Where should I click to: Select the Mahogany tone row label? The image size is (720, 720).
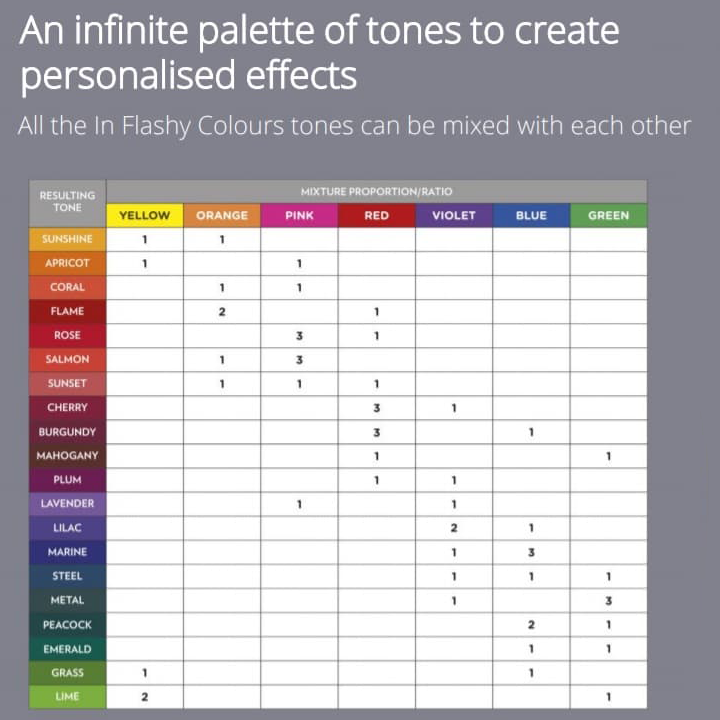coord(68,456)
